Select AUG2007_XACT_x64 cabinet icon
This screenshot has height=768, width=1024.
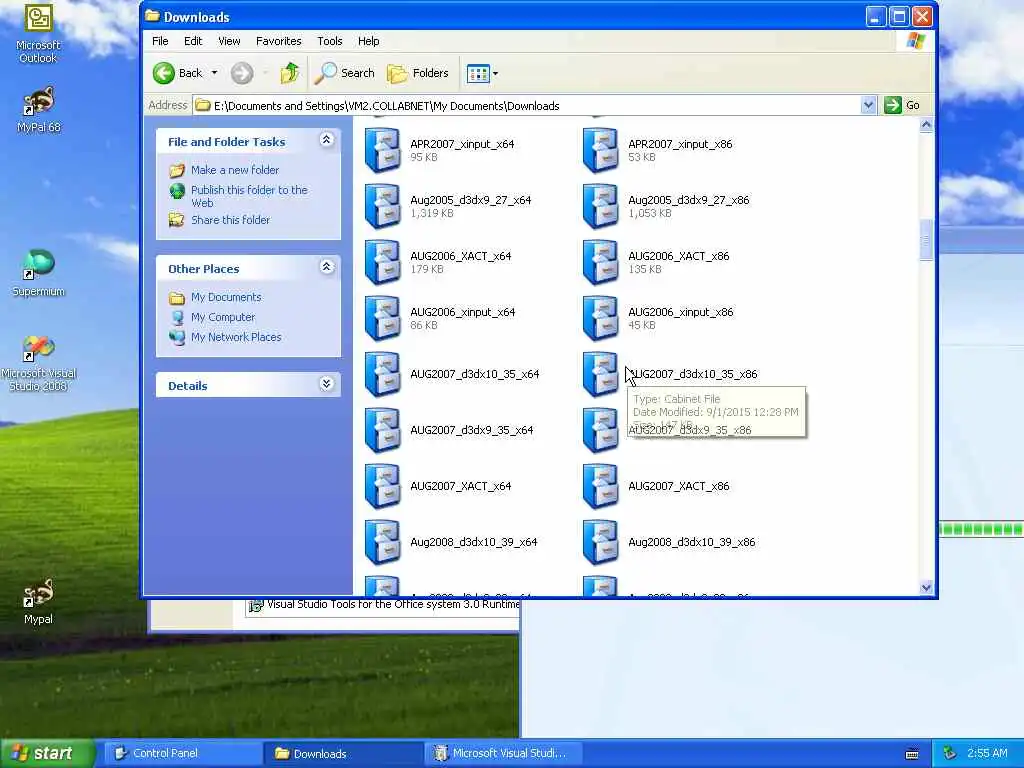pyautogui.click(x=383, y=487)
